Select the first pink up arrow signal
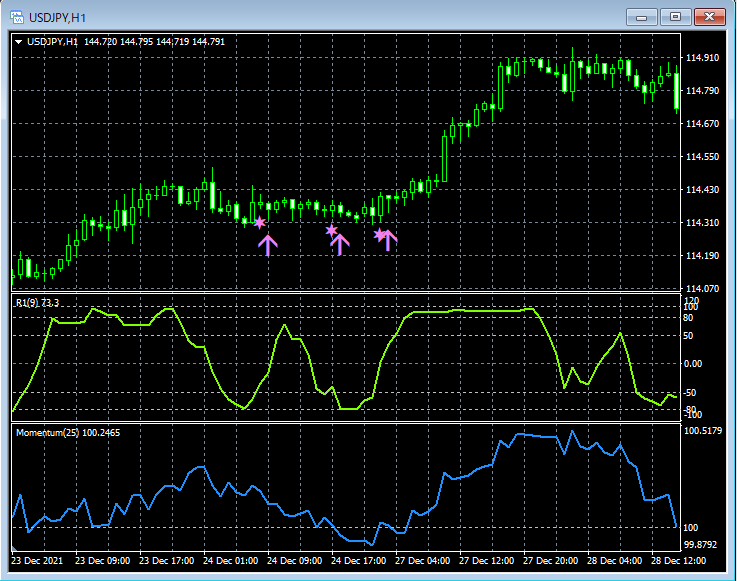The width and height of the screenshot is (738, 581). 268,245
